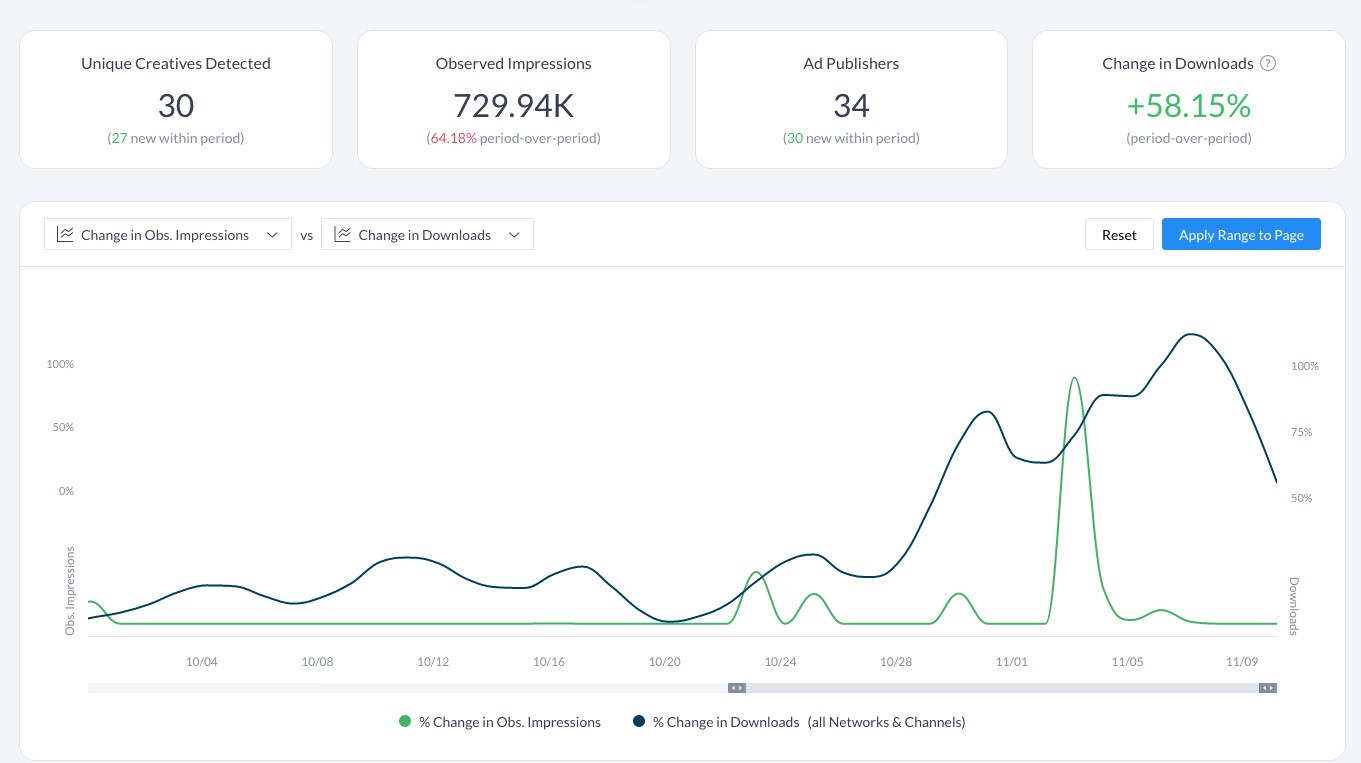Click the help icon beside Change in Downloads

(1268, 63)
